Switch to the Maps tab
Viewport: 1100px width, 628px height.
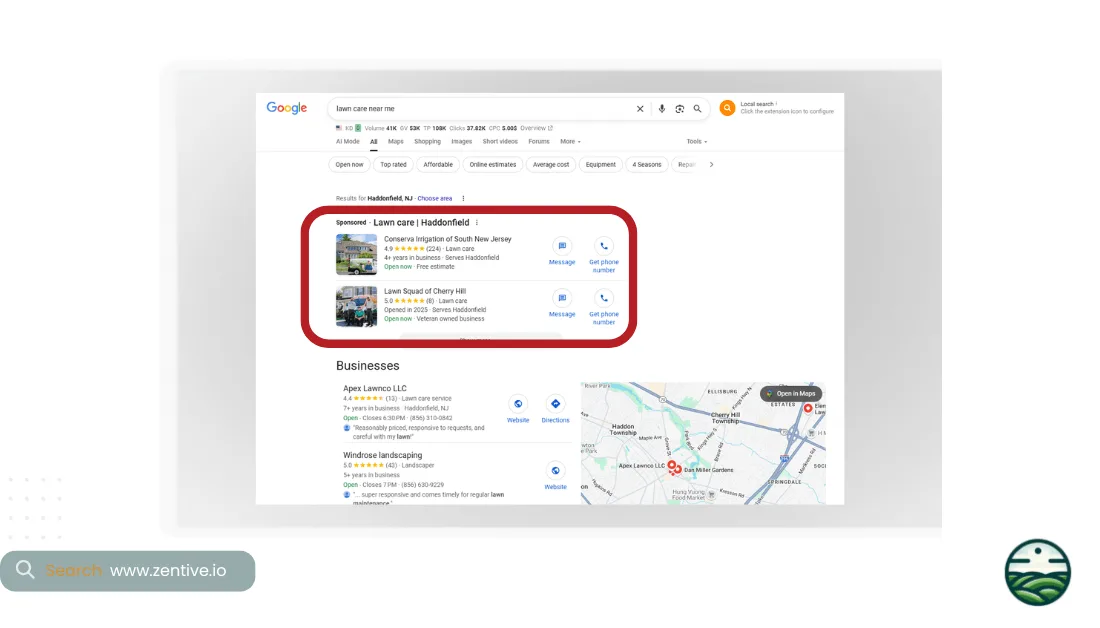[x=396, y=141]
